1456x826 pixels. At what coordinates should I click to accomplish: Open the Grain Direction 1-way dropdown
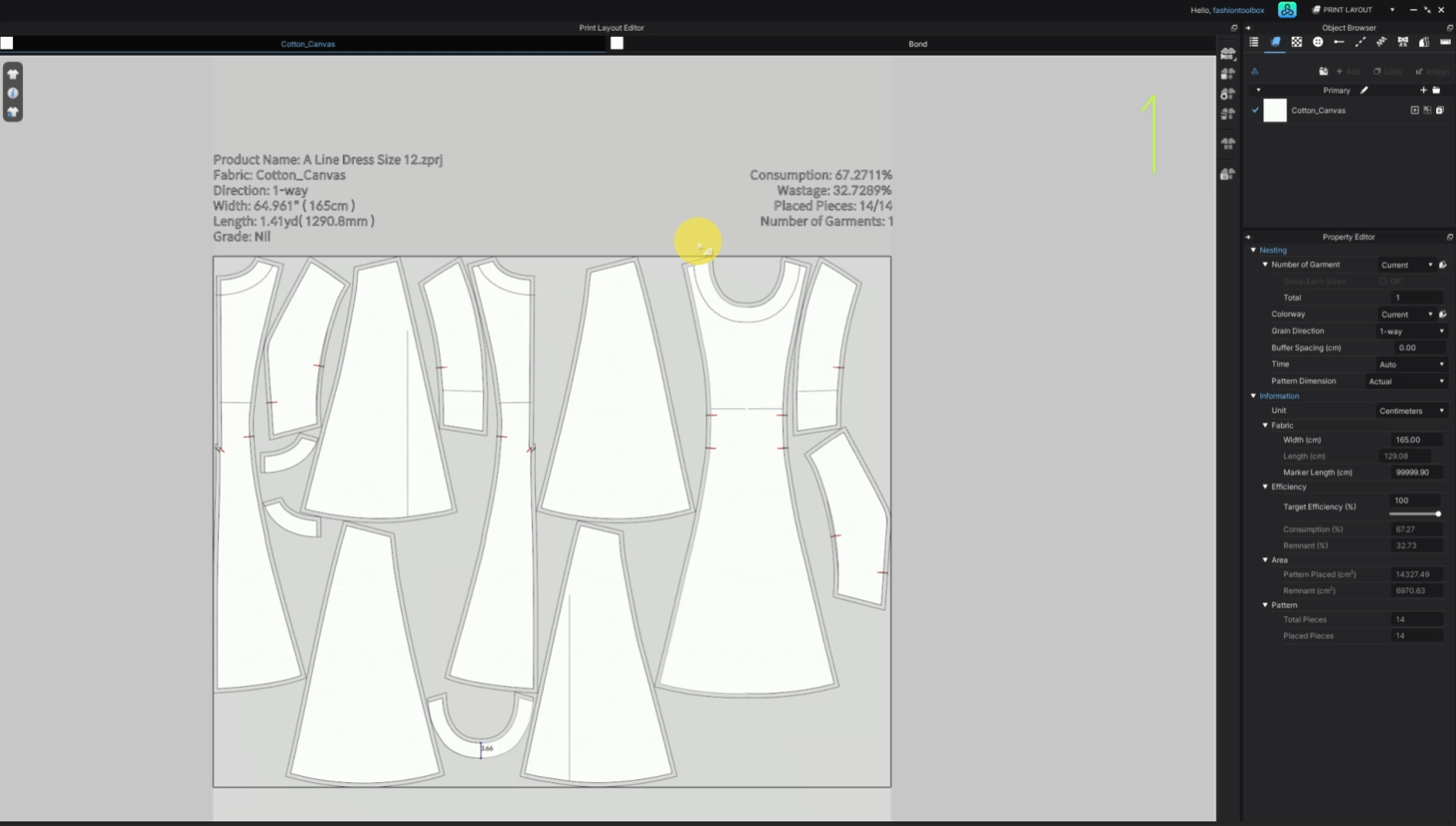tap(1411, 331)
